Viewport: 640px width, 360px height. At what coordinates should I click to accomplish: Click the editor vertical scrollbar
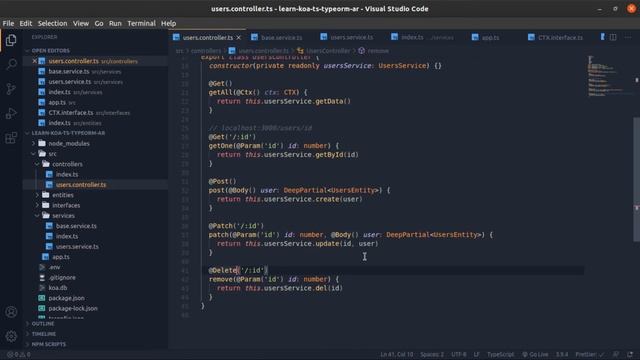(636, 180)
